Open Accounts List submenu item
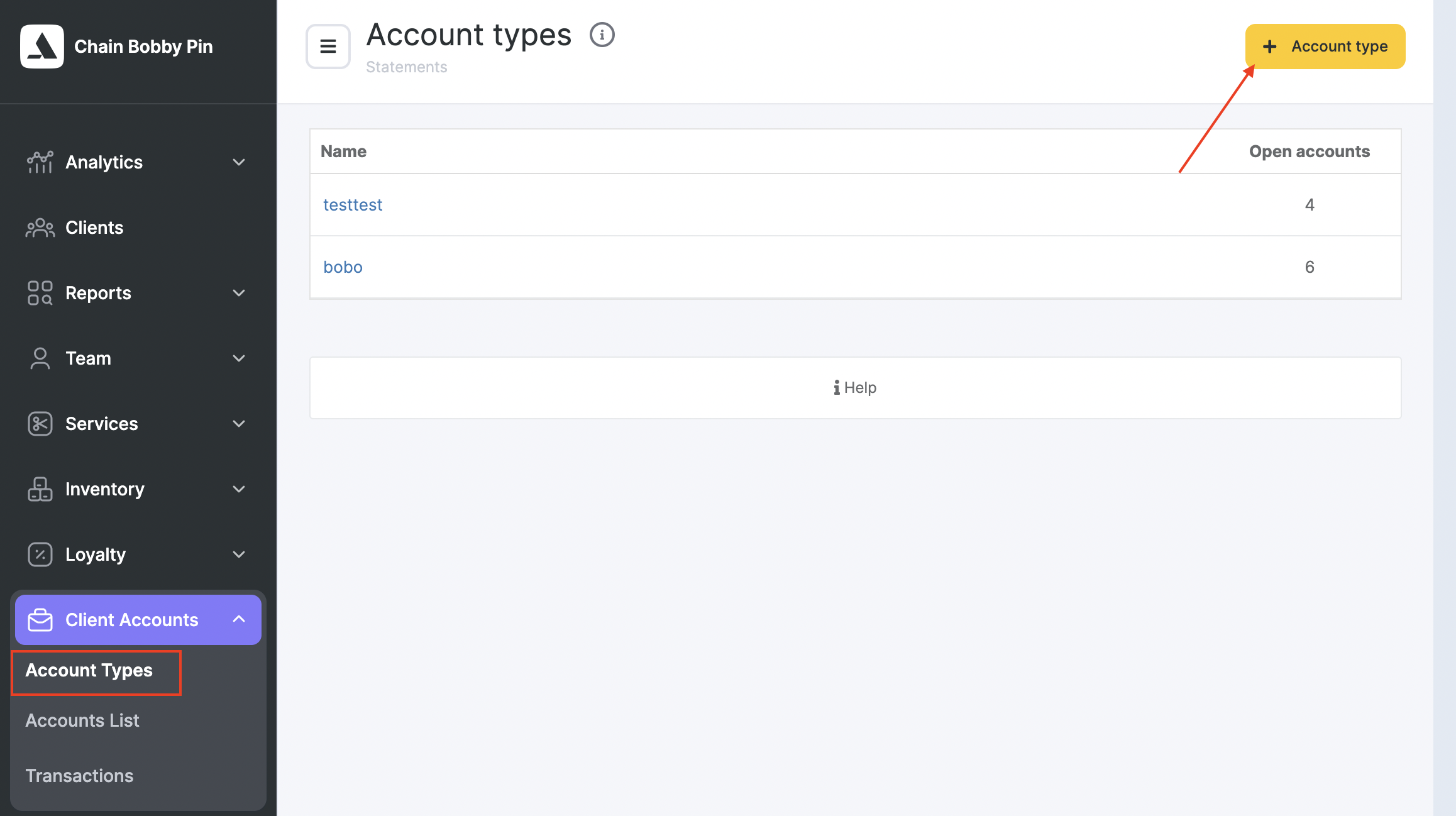1456x816 pixels. click(x=82, y=720)
